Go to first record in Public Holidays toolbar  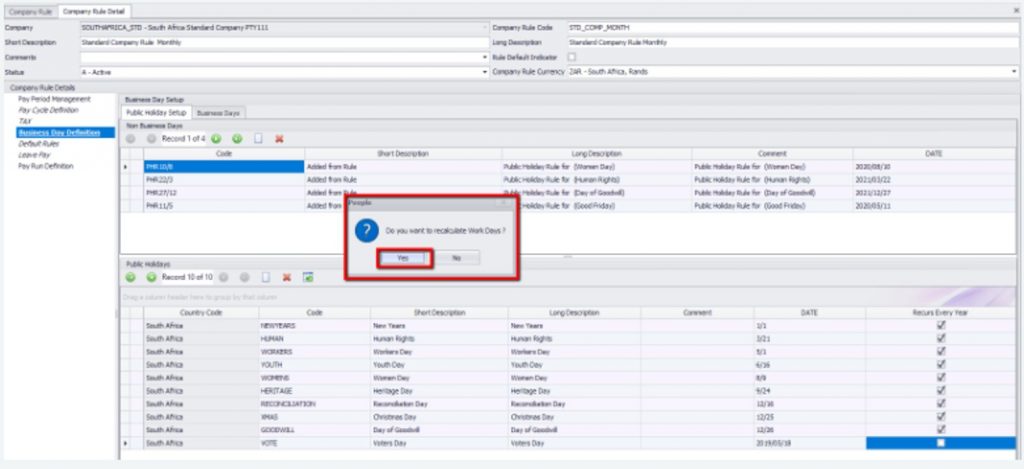coord(131,278)
